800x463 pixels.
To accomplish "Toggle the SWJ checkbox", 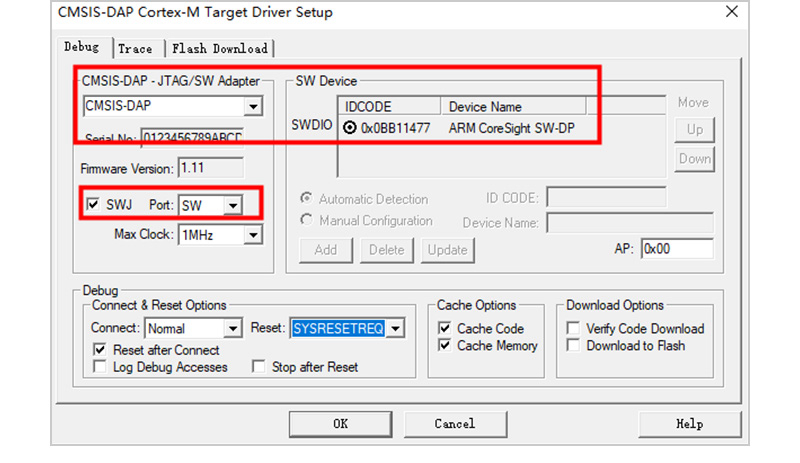I will (x=94, y=205).
